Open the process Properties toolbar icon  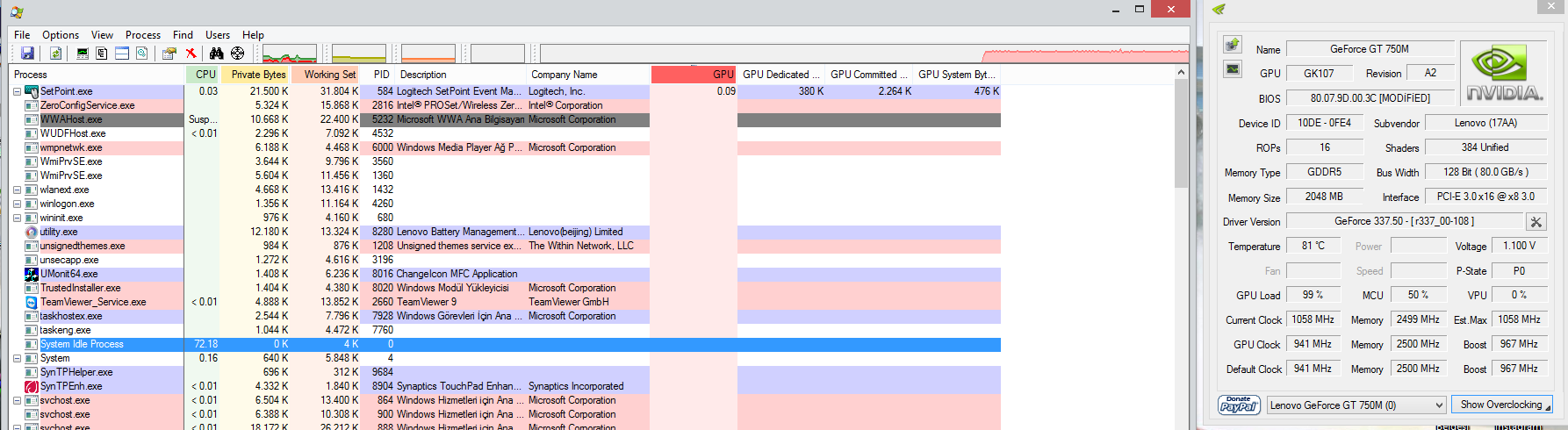(169, 54)
